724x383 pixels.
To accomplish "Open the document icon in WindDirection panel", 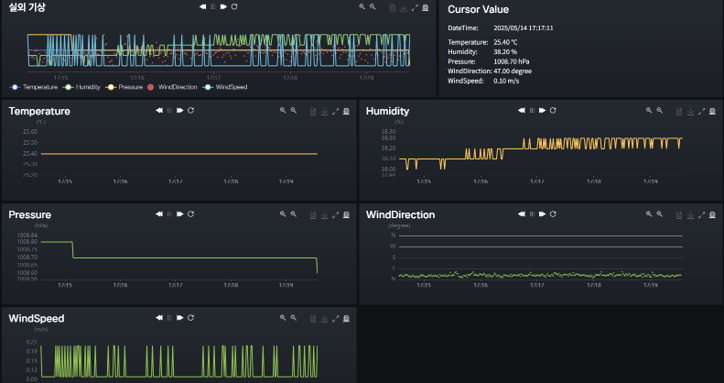I will [x=679, y=215].
